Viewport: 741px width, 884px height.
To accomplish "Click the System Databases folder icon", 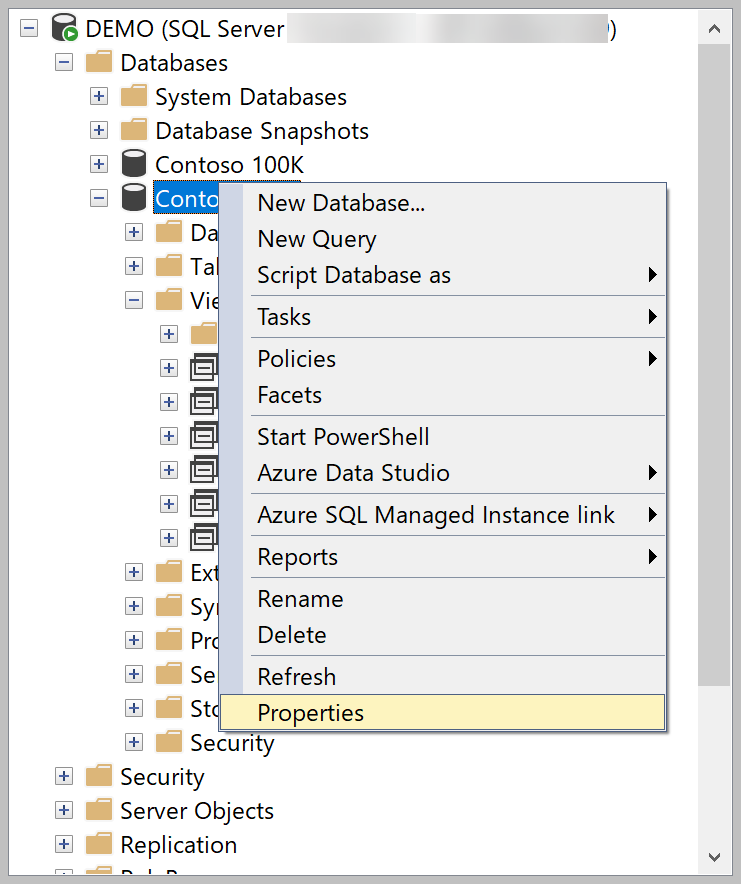I will tap(134, 96).
